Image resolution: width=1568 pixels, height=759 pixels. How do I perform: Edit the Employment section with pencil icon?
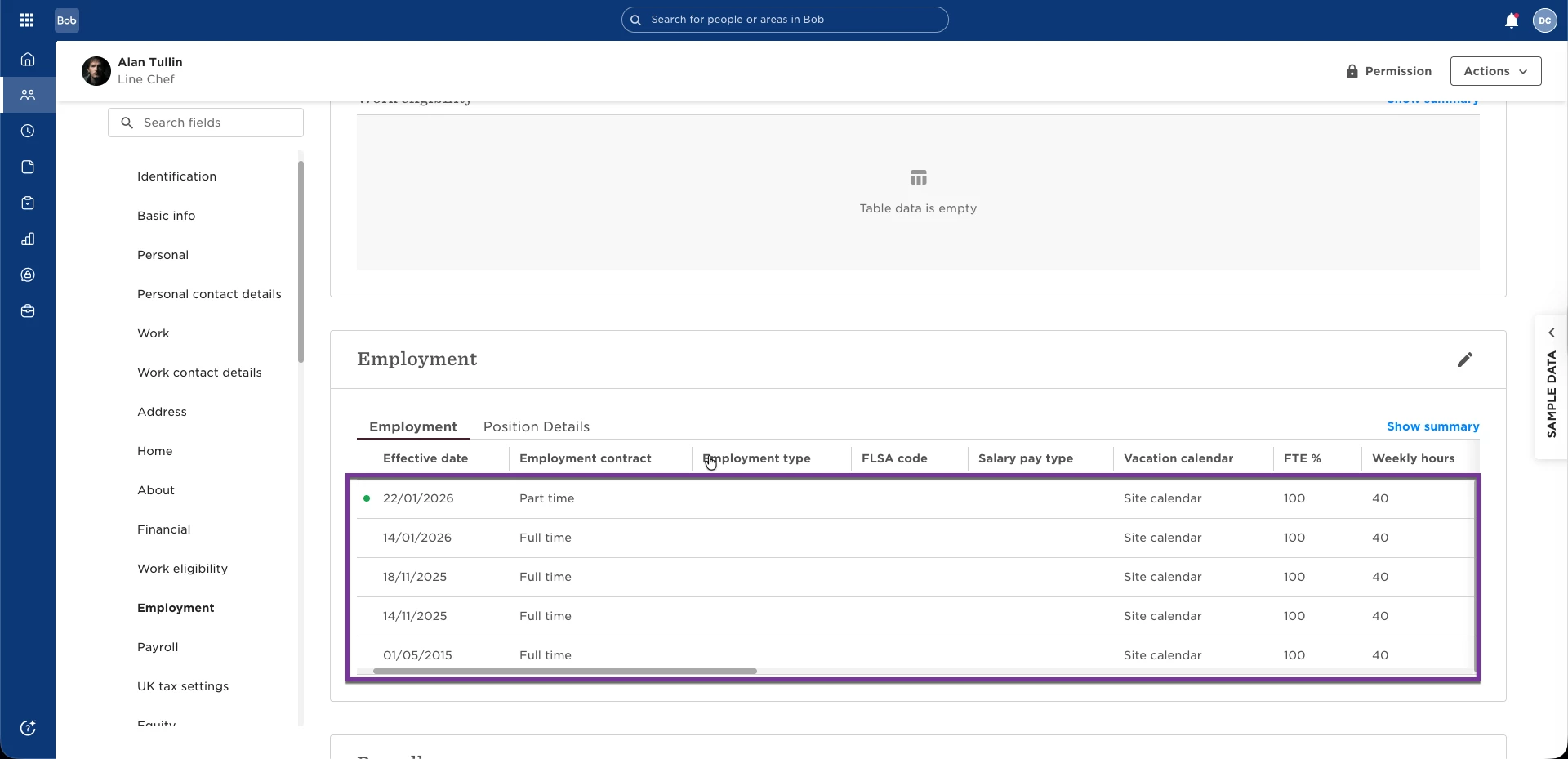pyautogui.click(x=1465, y=359)
